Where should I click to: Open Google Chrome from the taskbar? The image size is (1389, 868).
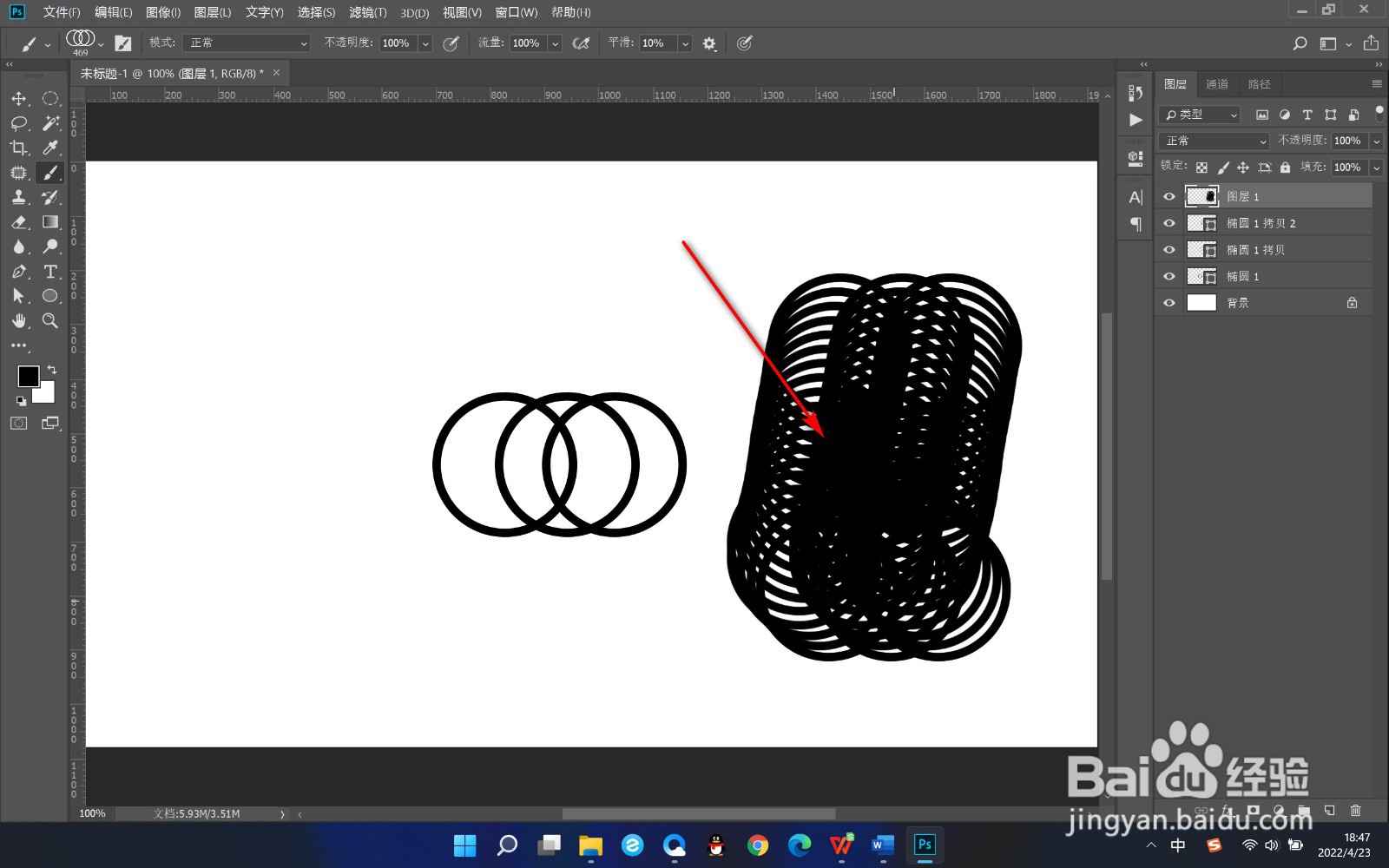[758, 845]
